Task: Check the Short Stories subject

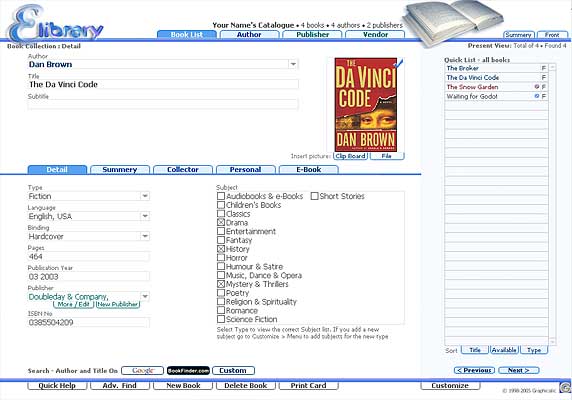Action: 314,196
